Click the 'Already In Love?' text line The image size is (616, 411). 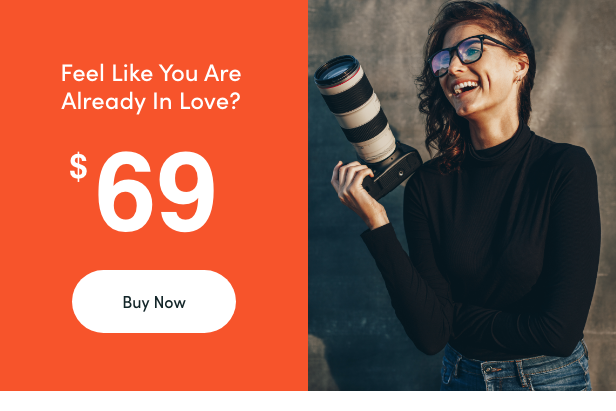pos(150,101)
